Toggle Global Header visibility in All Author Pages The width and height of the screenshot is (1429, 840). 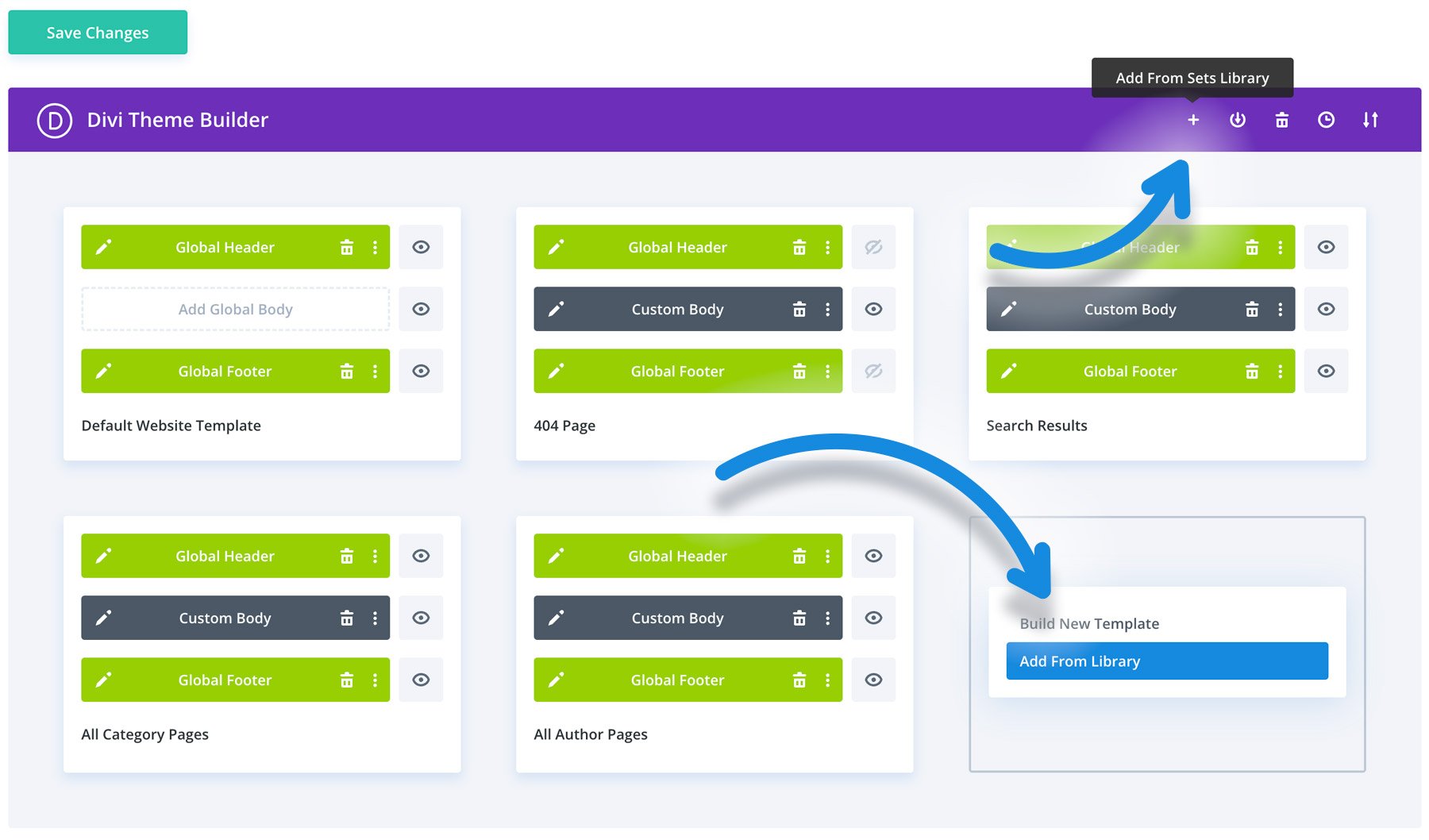click(x=873, y=556)
